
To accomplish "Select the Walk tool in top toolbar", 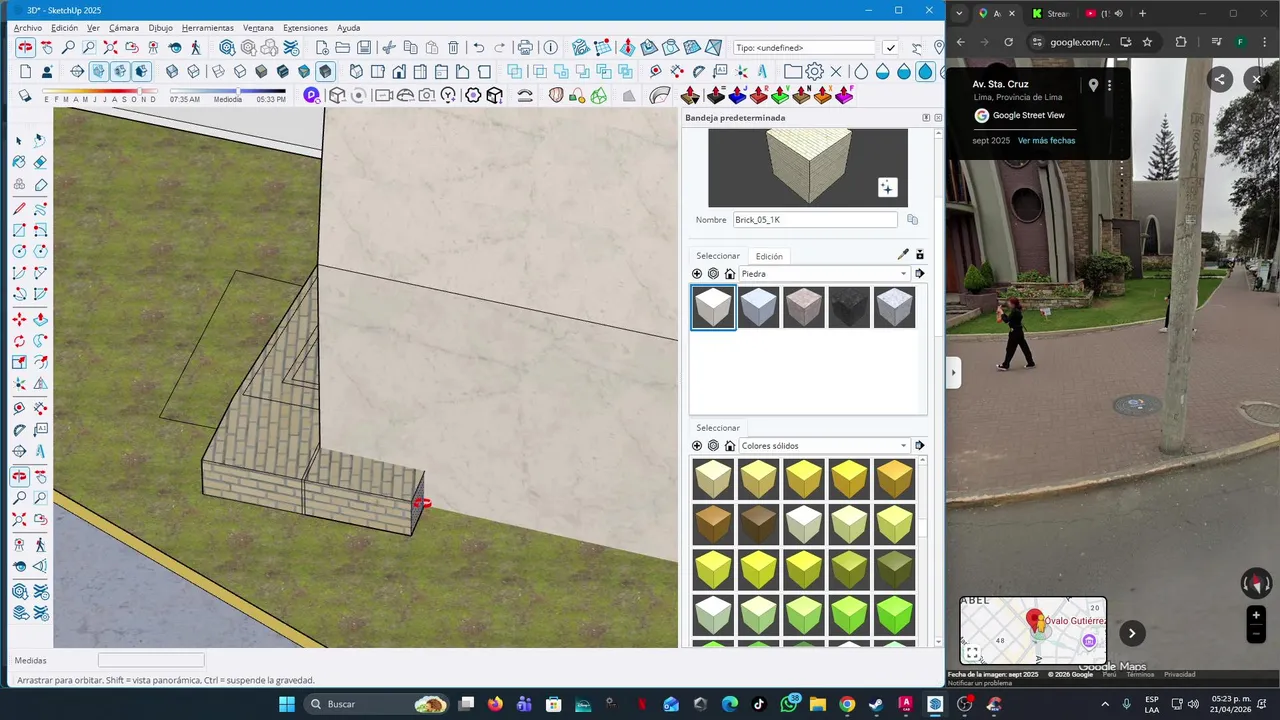I will (x=196, y=47).
